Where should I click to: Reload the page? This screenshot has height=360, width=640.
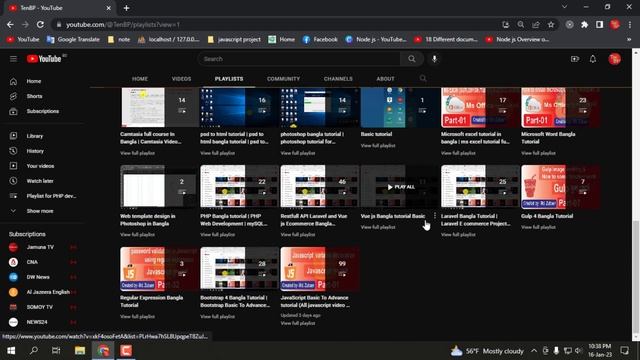tap(40, 25)
